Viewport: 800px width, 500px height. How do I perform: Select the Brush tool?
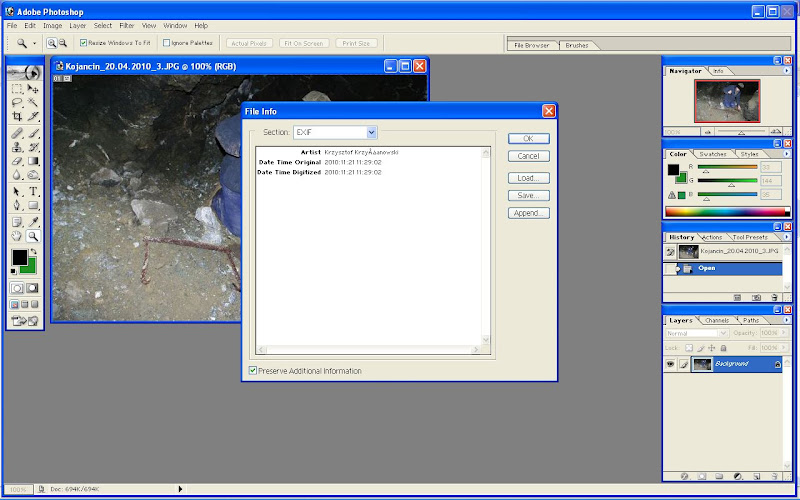33,134
